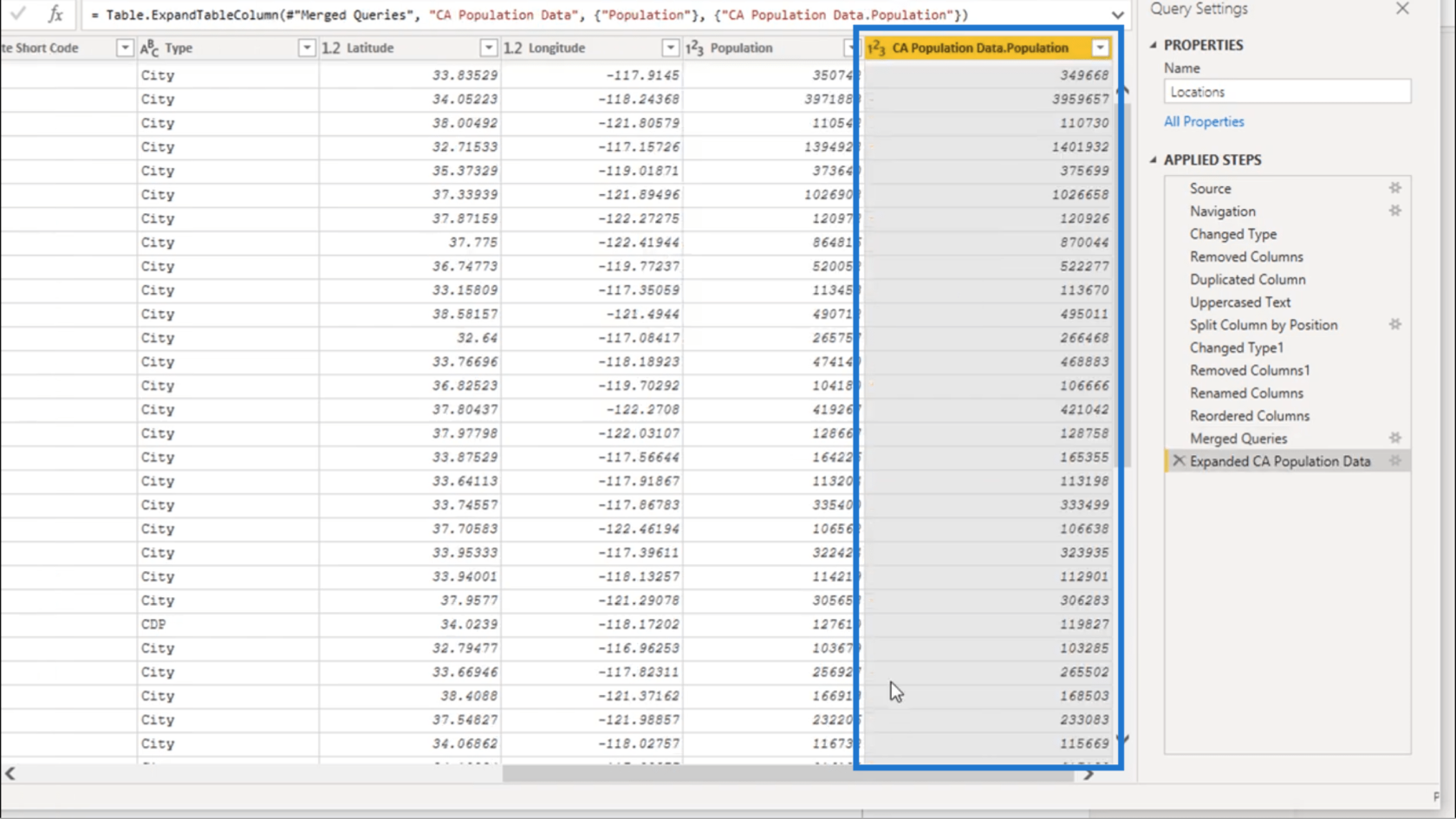The image size is (1456, 819).
Task: Click CA Population Data.Population type icon
Action: (876, 48)
